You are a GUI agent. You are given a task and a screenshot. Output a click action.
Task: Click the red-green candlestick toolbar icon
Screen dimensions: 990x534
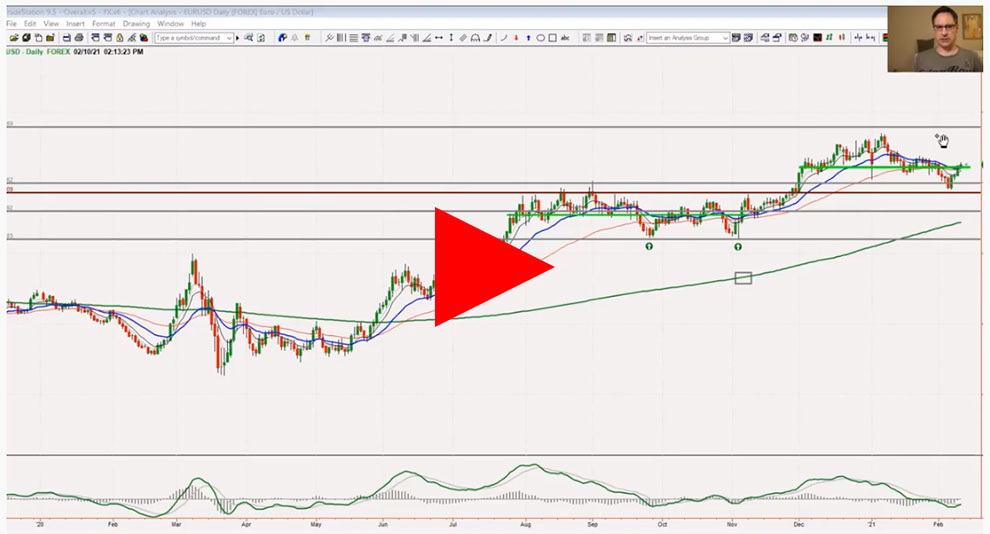click(842, 38)
